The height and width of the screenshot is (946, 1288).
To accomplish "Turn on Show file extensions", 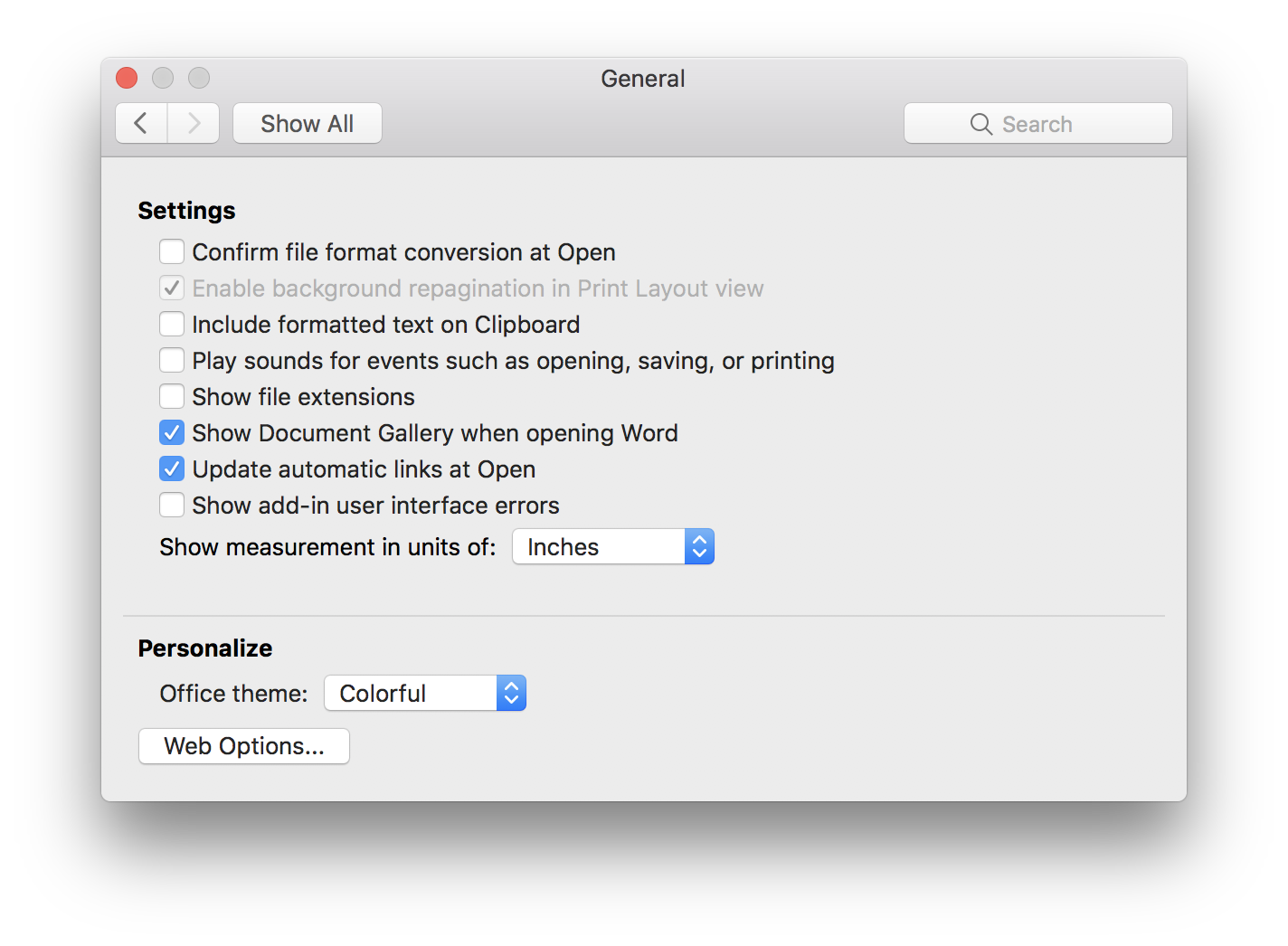I will coord(172,396).
